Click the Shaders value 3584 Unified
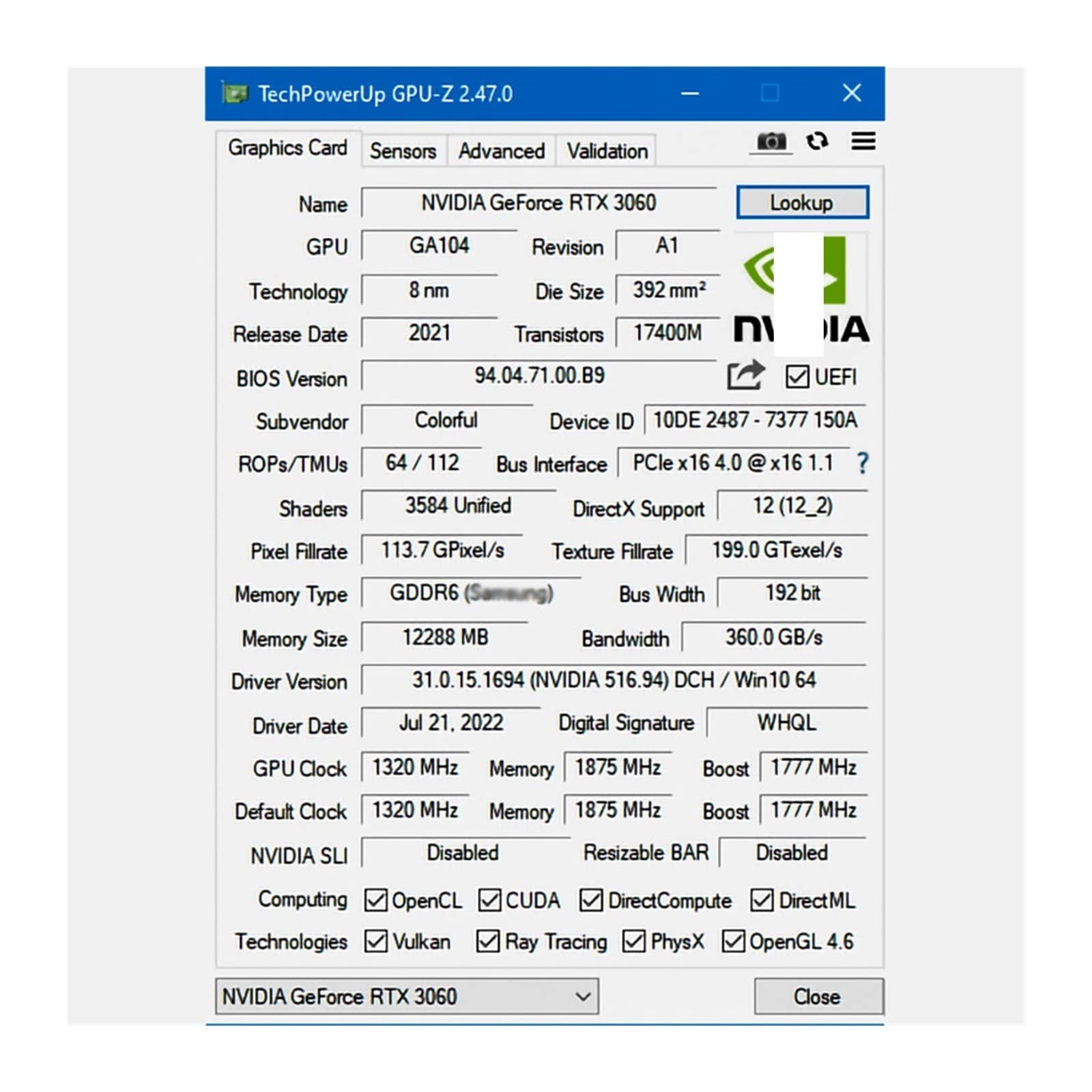The width and height of the screenshot is (1092, 1092). tap(458, 506)
